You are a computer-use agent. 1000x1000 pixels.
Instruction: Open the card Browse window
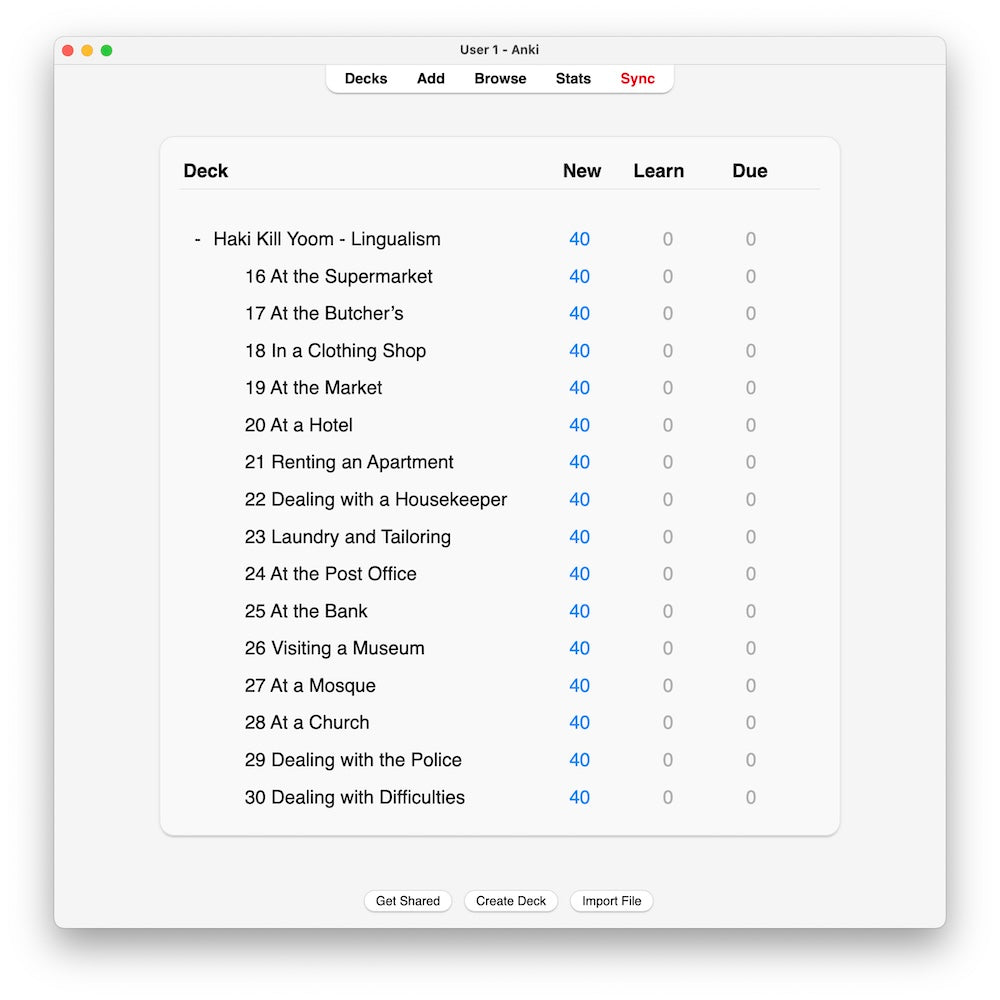pos(500,79)
